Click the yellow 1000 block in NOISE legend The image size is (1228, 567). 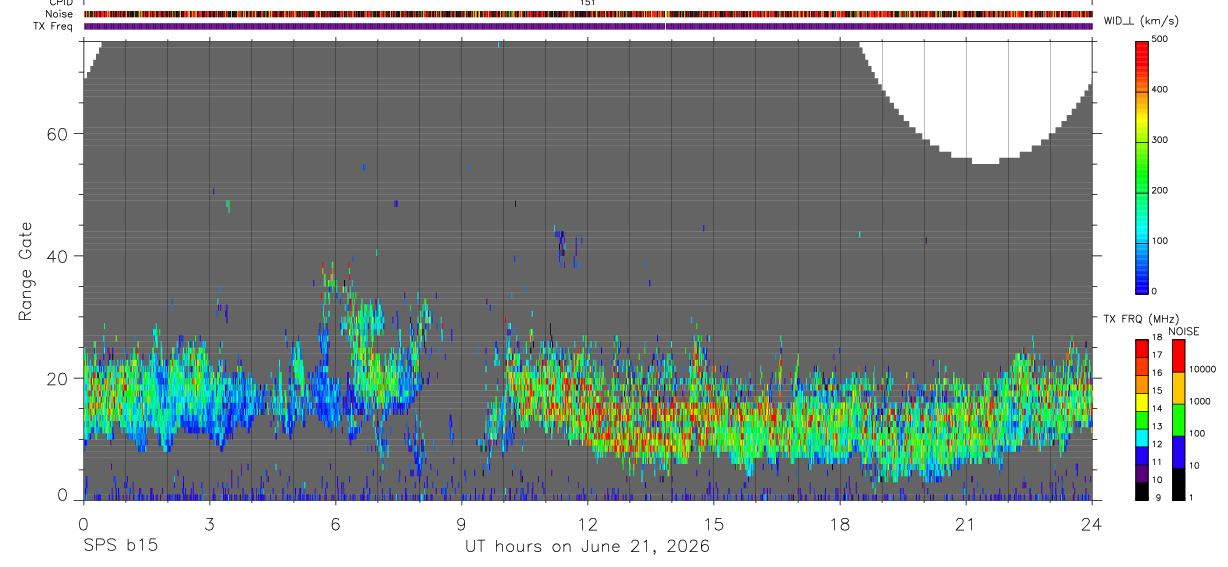pyautogui.click(x=1180, y=388)
